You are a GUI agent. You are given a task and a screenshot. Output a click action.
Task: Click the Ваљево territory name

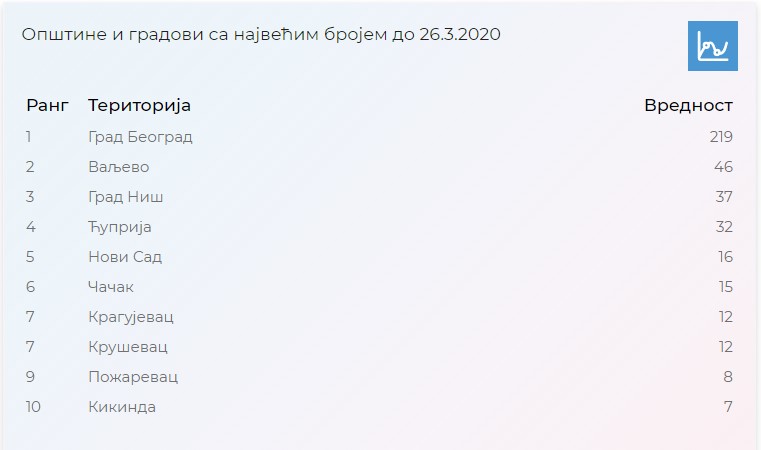click(118, 167)
